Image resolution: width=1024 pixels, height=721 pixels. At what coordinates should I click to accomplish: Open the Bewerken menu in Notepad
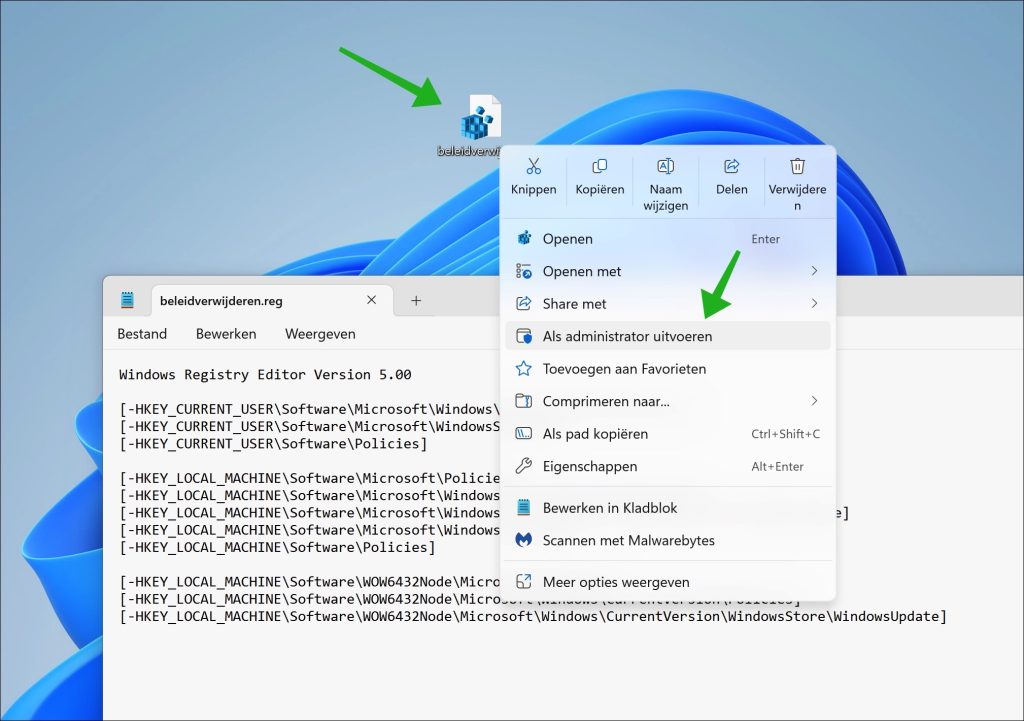point(226,334)
